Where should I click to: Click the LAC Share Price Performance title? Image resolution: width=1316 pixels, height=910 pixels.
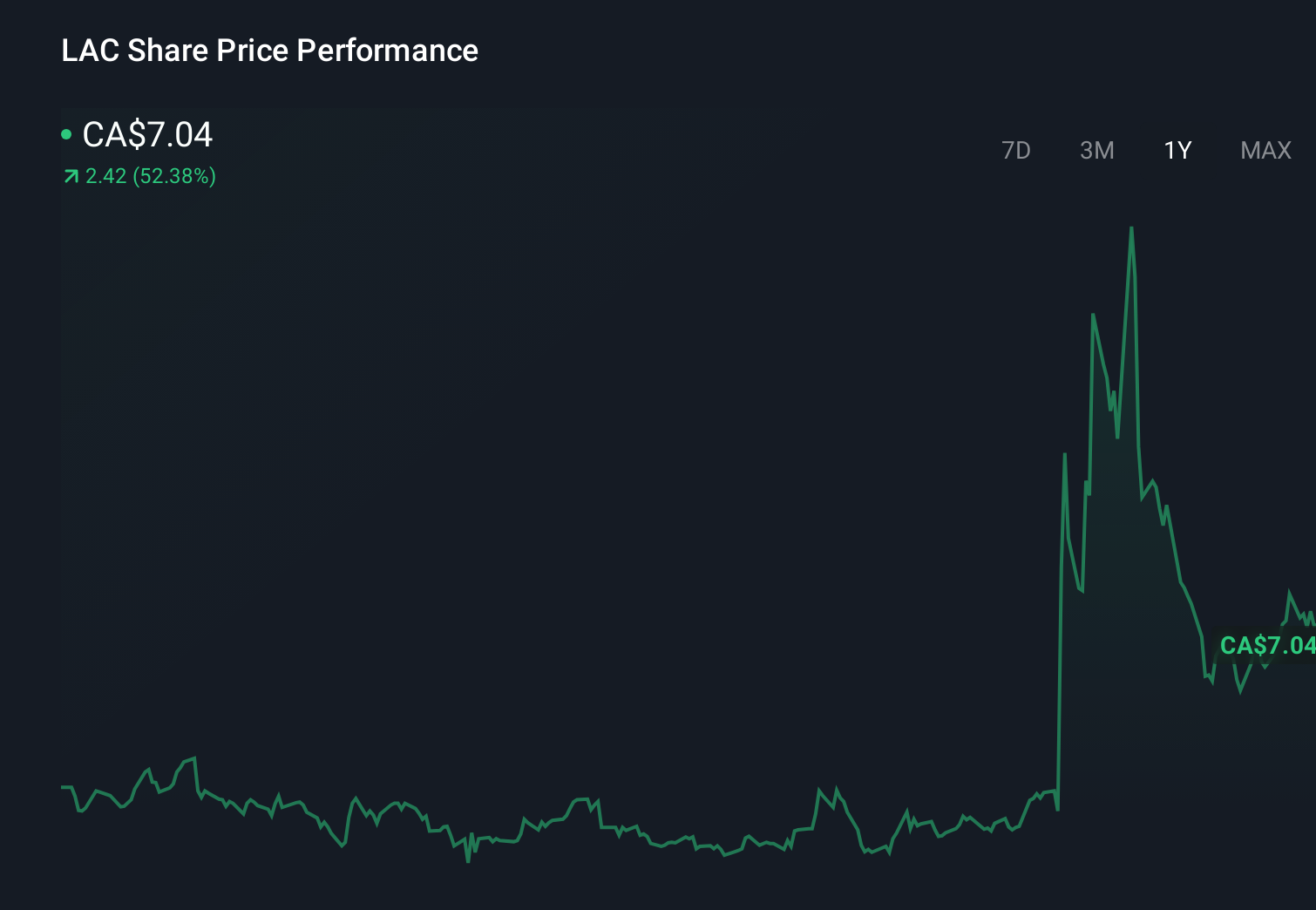point(269,51)
